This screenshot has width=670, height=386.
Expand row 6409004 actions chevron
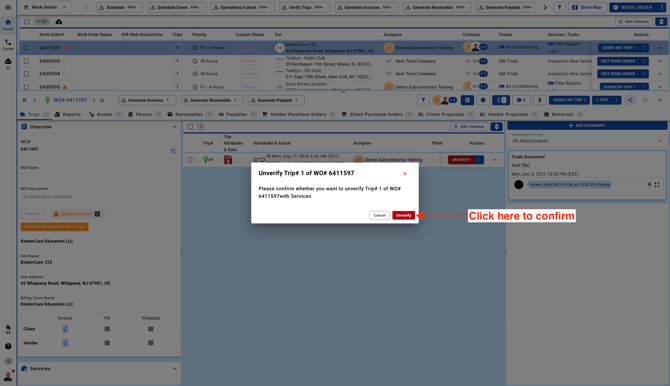660,74
